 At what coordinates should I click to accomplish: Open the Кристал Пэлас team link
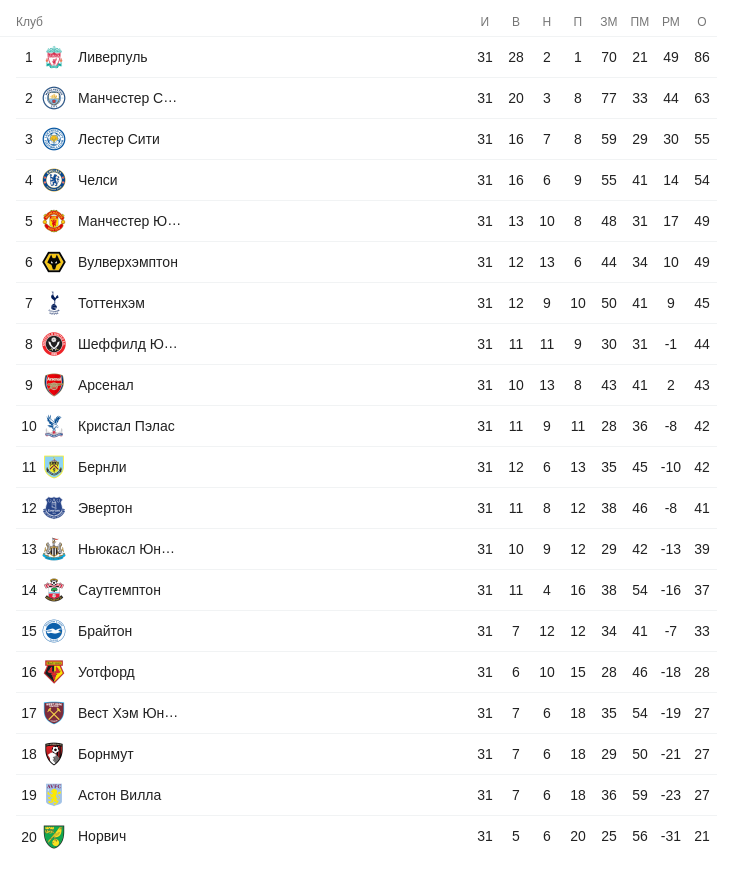pyautogui.click(x=126, y=426)
